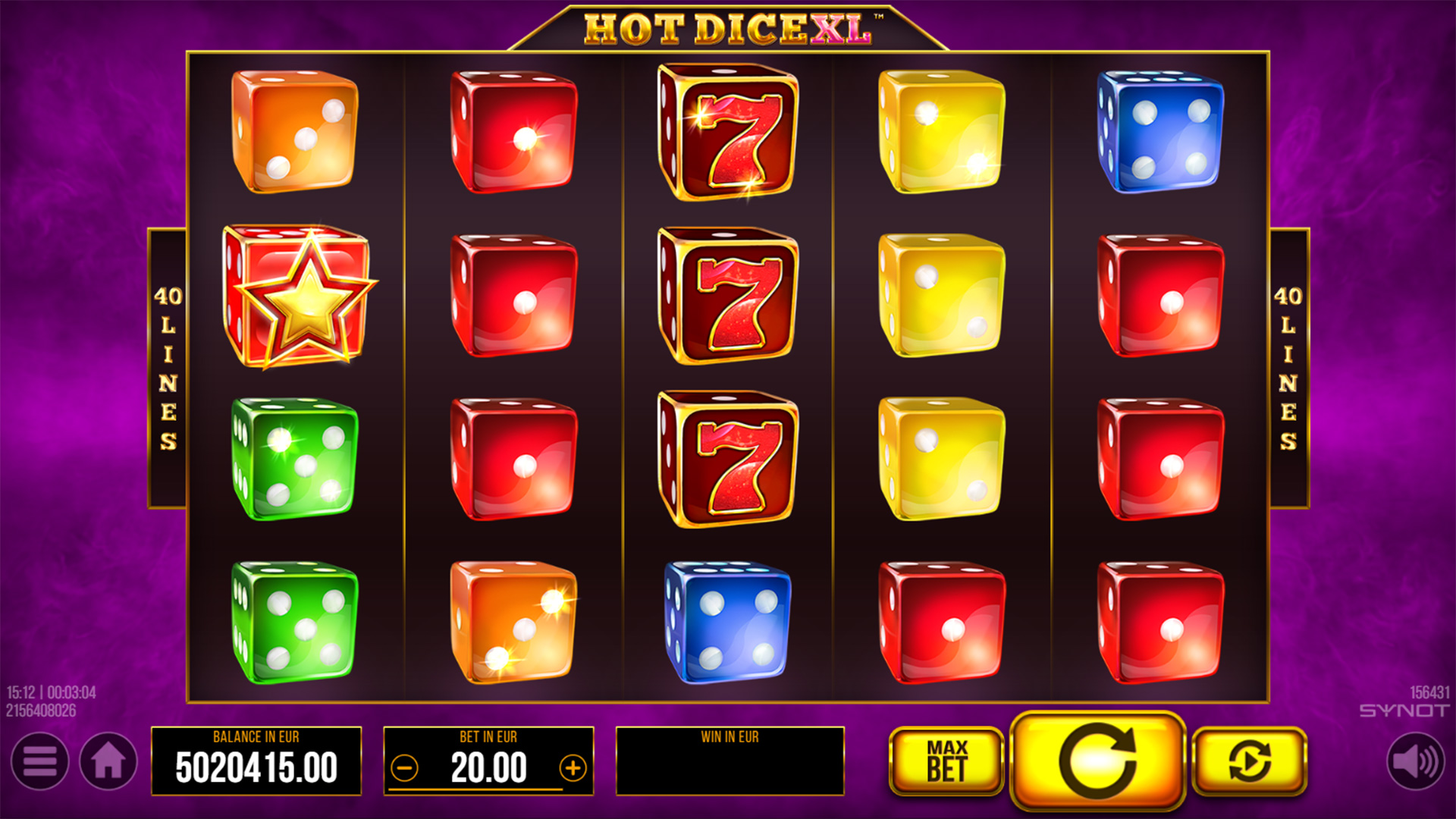This screenshot has height=819, width=1456.
Task: Click the MAX BET button
Action: click(x=946, y=761)
